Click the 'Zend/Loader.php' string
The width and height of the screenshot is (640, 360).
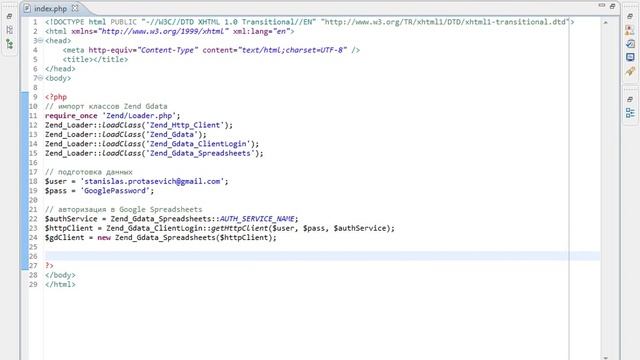point(139,116)
